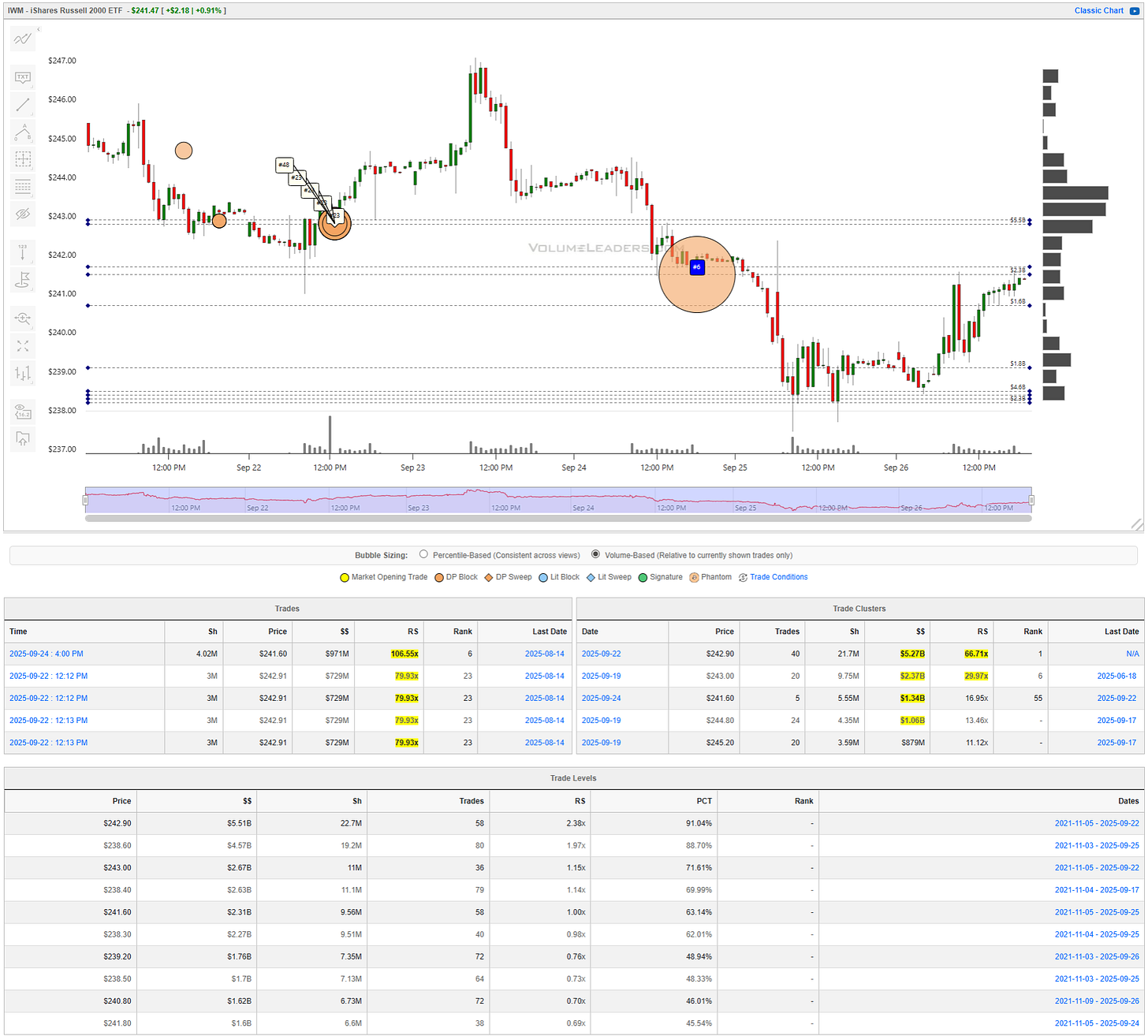The height and width of the screenshot is (1036, 1148).
Task: Select the horizontal grid lines tool
Action: pyautogui.click(x=23, y=186)
